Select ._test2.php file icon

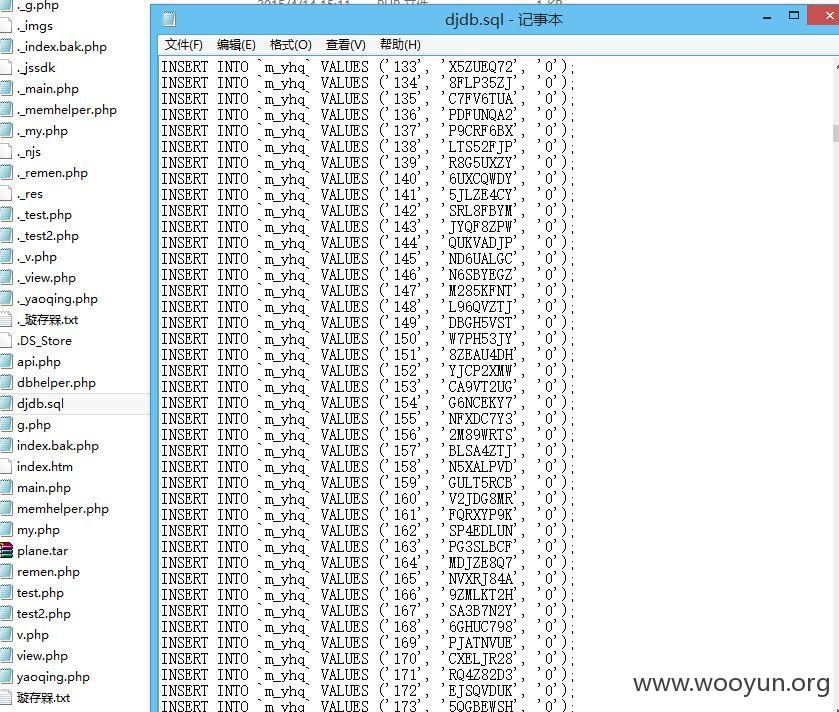coord(5,235)
